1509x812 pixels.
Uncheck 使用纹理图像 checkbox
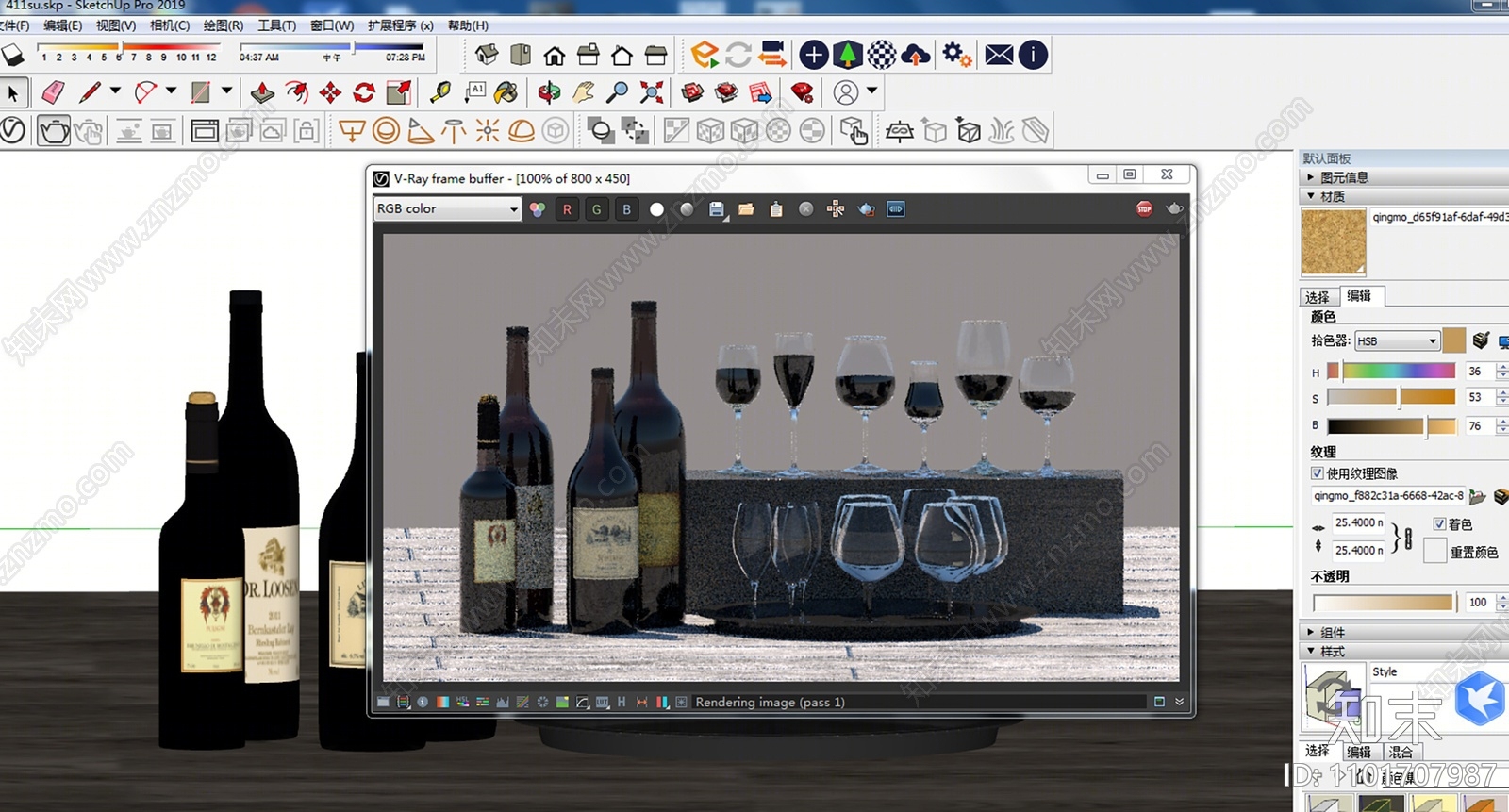[x=1318, y=473]
